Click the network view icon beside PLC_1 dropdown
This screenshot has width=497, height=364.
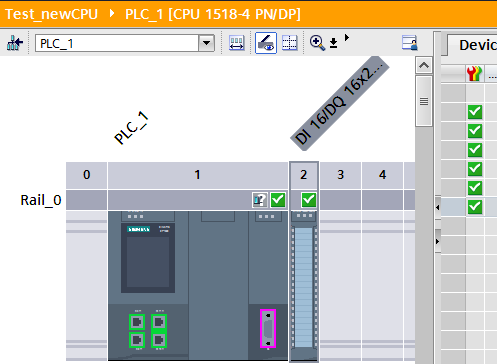click(15, 43)
